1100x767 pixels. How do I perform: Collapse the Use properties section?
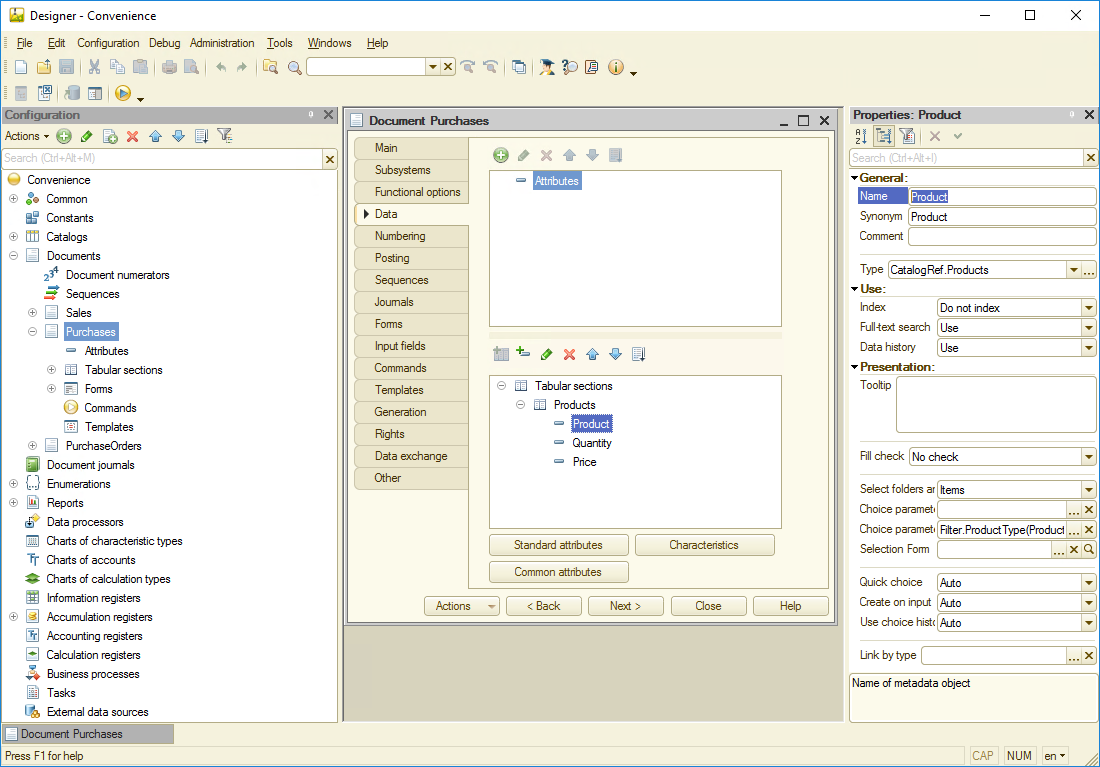point(855,289)
